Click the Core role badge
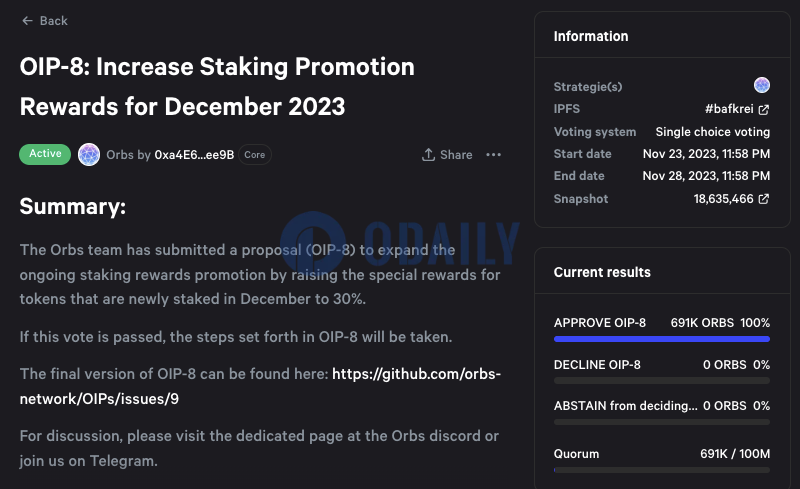This screenshot has height=489, width=800. tap(255, 155)
